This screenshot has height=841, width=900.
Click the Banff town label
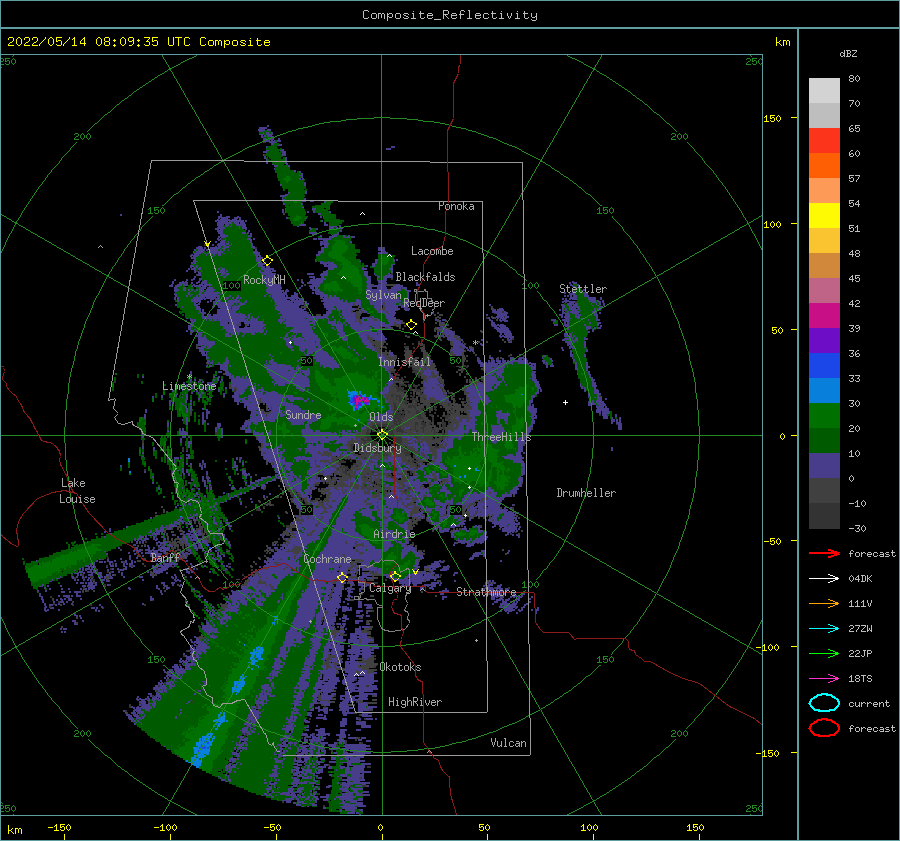(x=165, y=557)
